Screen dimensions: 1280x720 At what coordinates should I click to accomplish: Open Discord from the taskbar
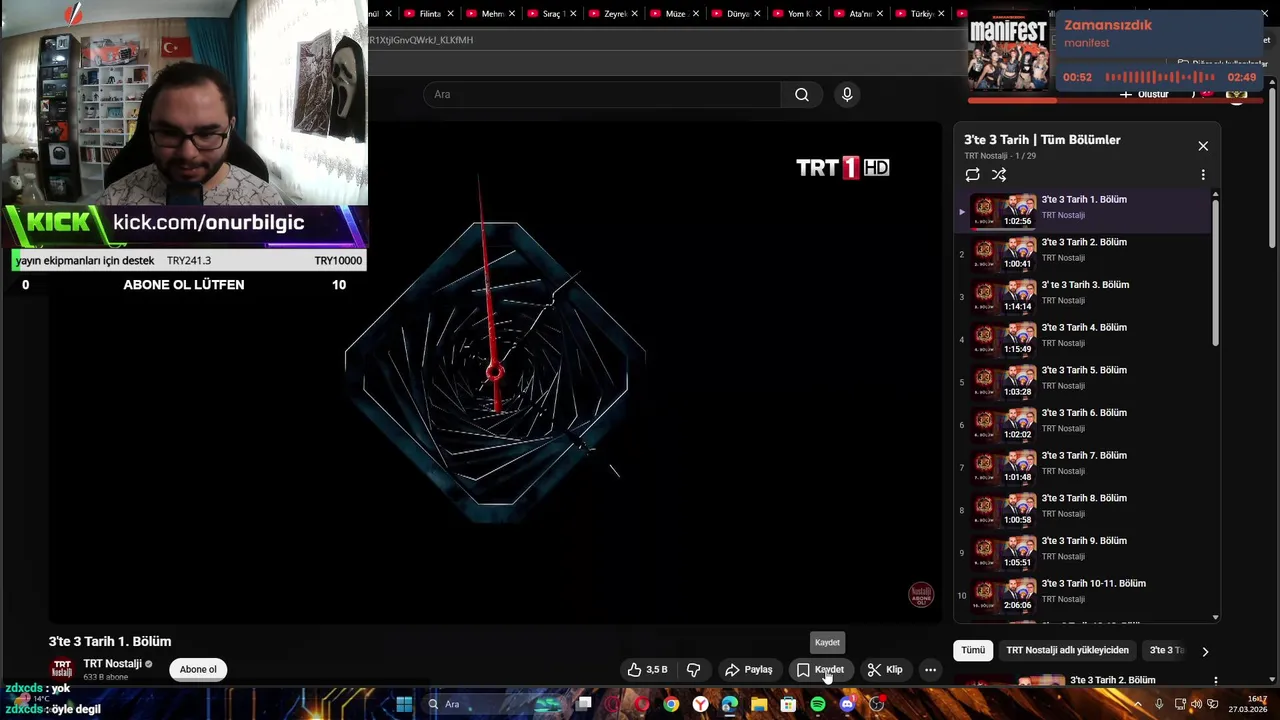click(848, 704)
